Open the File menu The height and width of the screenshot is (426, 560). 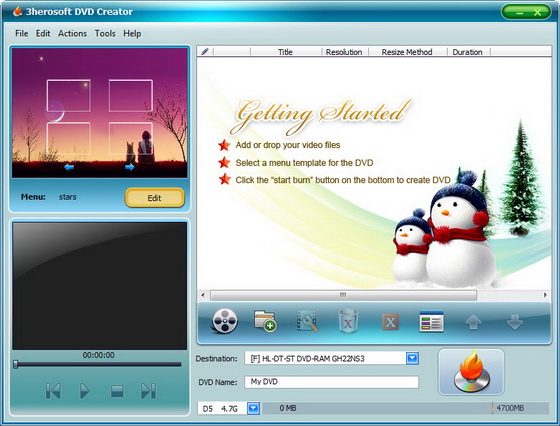coord(21,34)
